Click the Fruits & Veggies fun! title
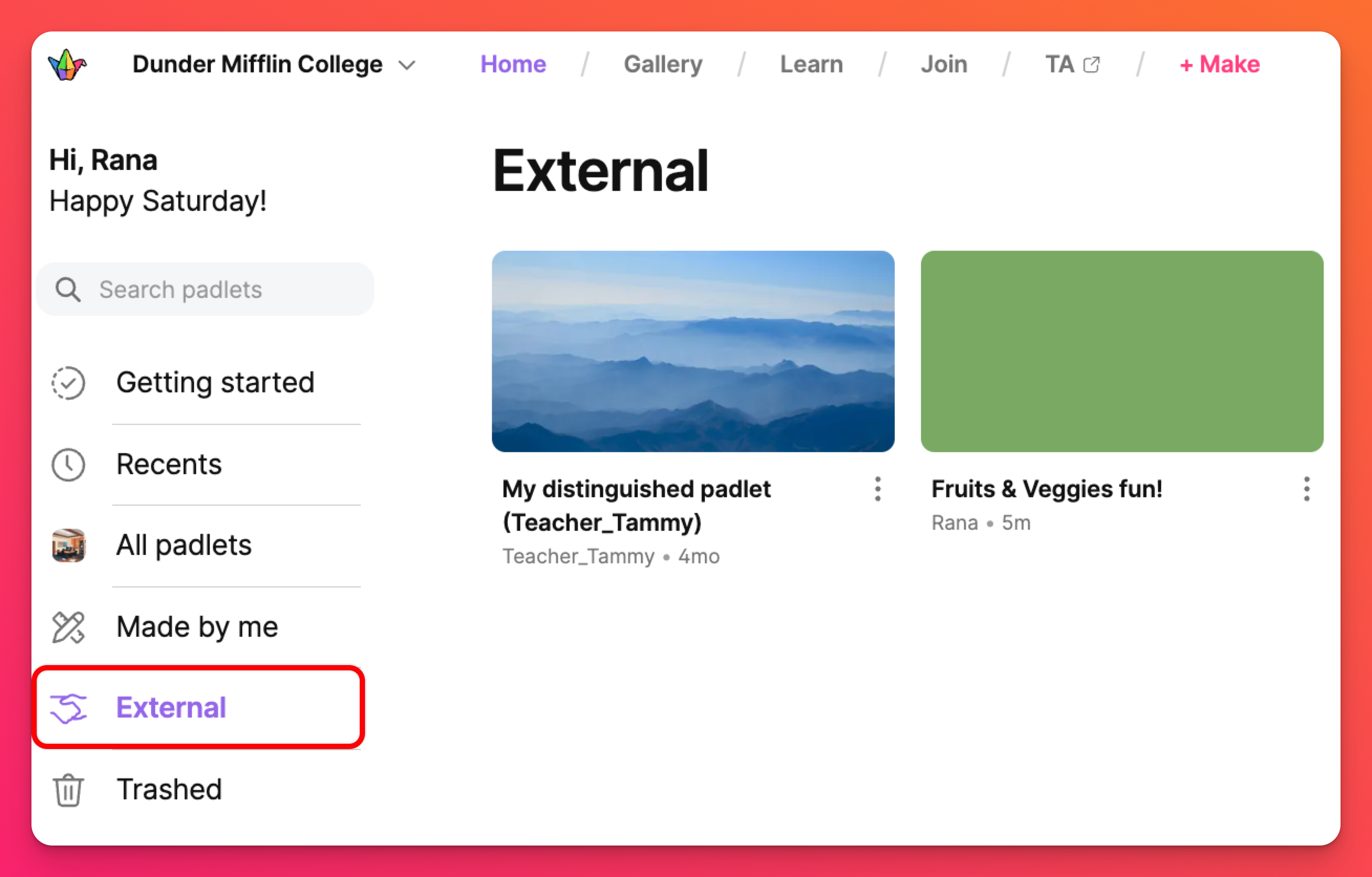The image size is (1372, 877). pos(1047,489)
